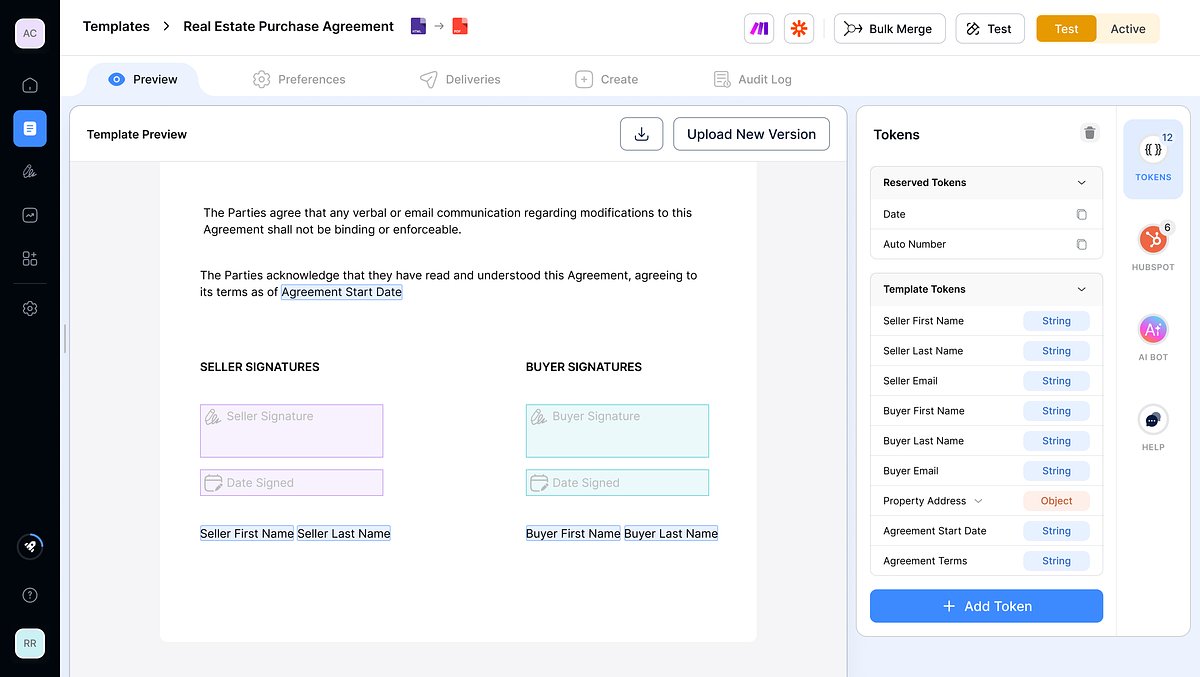This screenshot has height=677, width=1200.
Task: Copy the Date reserved token
Action: click(1081, 214)
